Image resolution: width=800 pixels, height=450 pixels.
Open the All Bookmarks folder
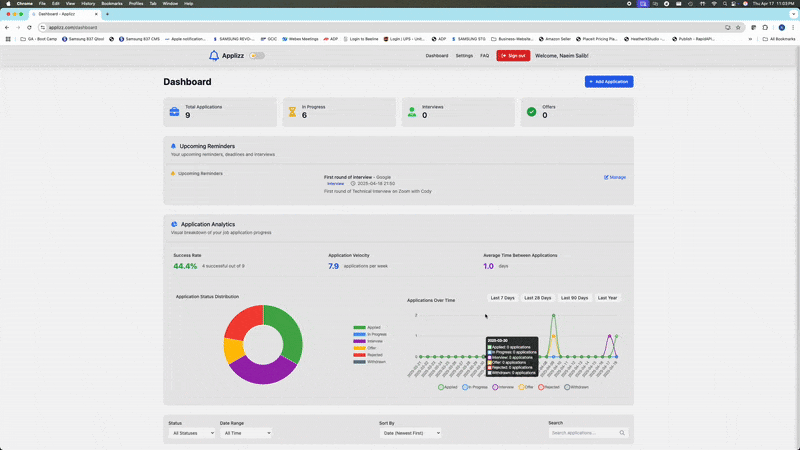779,39
